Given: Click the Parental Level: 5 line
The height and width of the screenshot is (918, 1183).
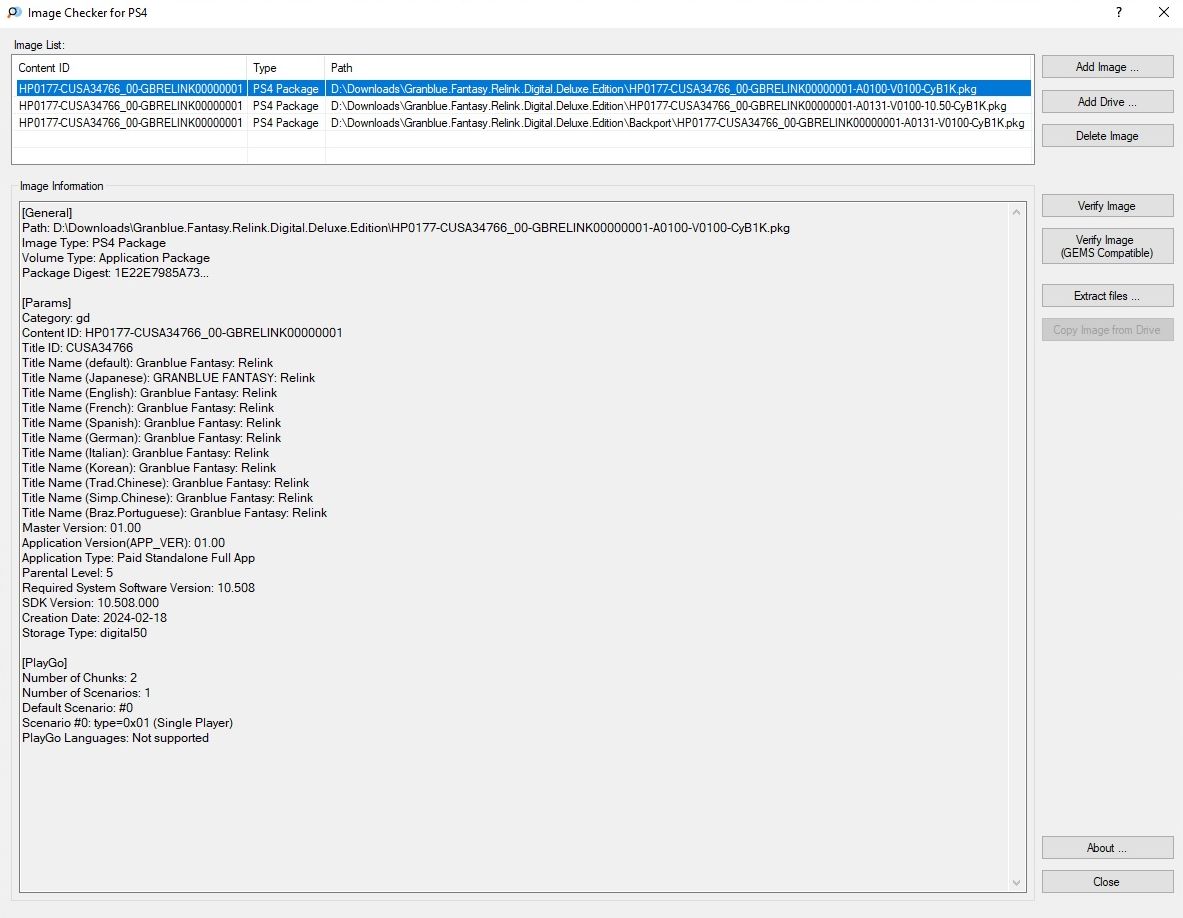Looking at the screenshot, I should click(x=67, y=573).
